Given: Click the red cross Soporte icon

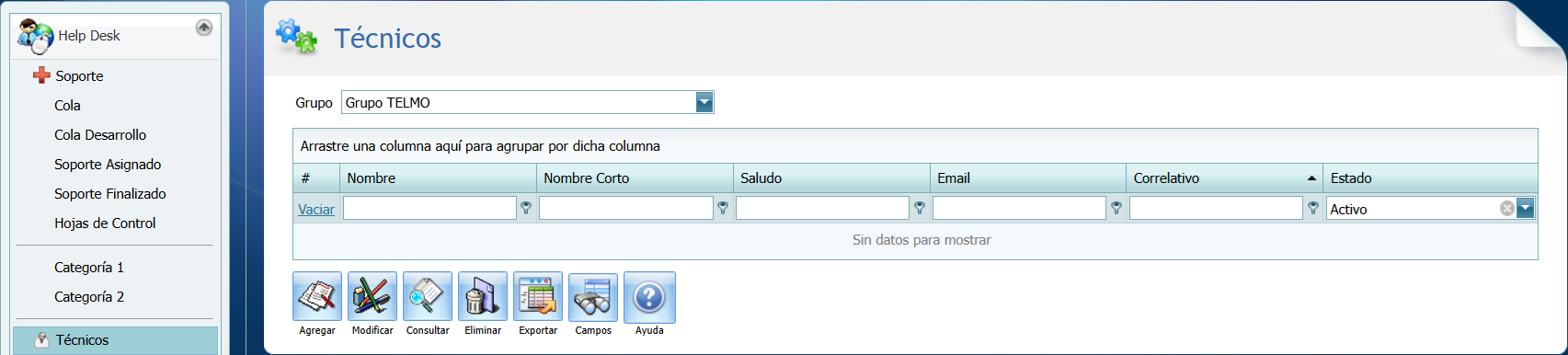Looking at the screenshot, I should 41,75.
